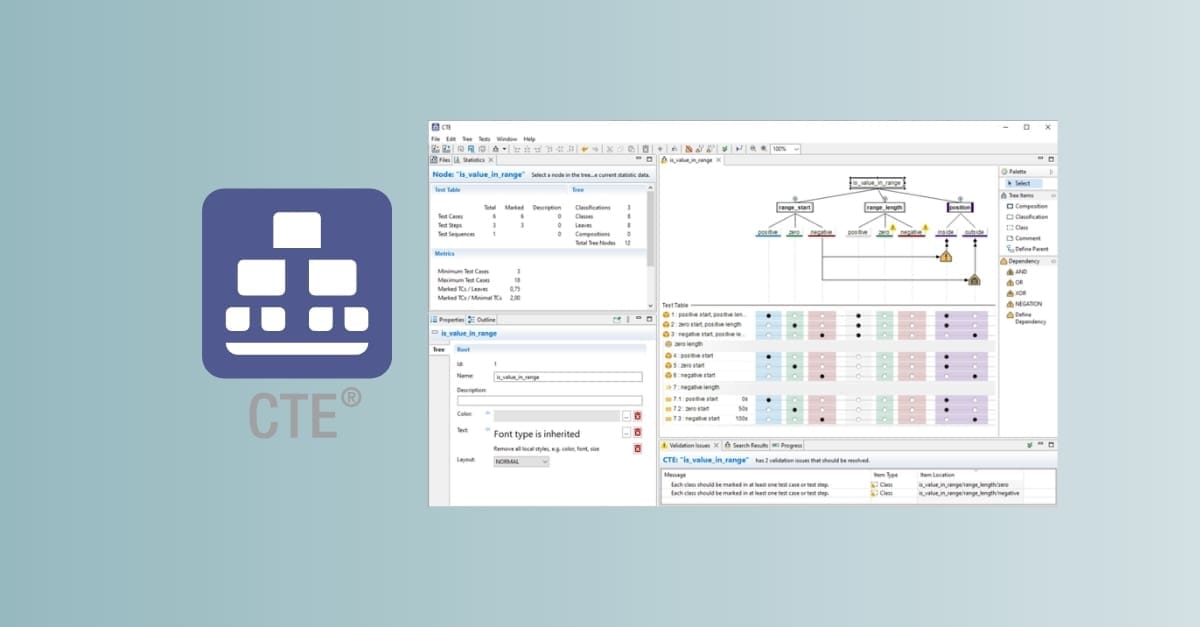Mark the first cell of test step 7.1
This screenshot has width=1200, height=627.
click(768, 398)
